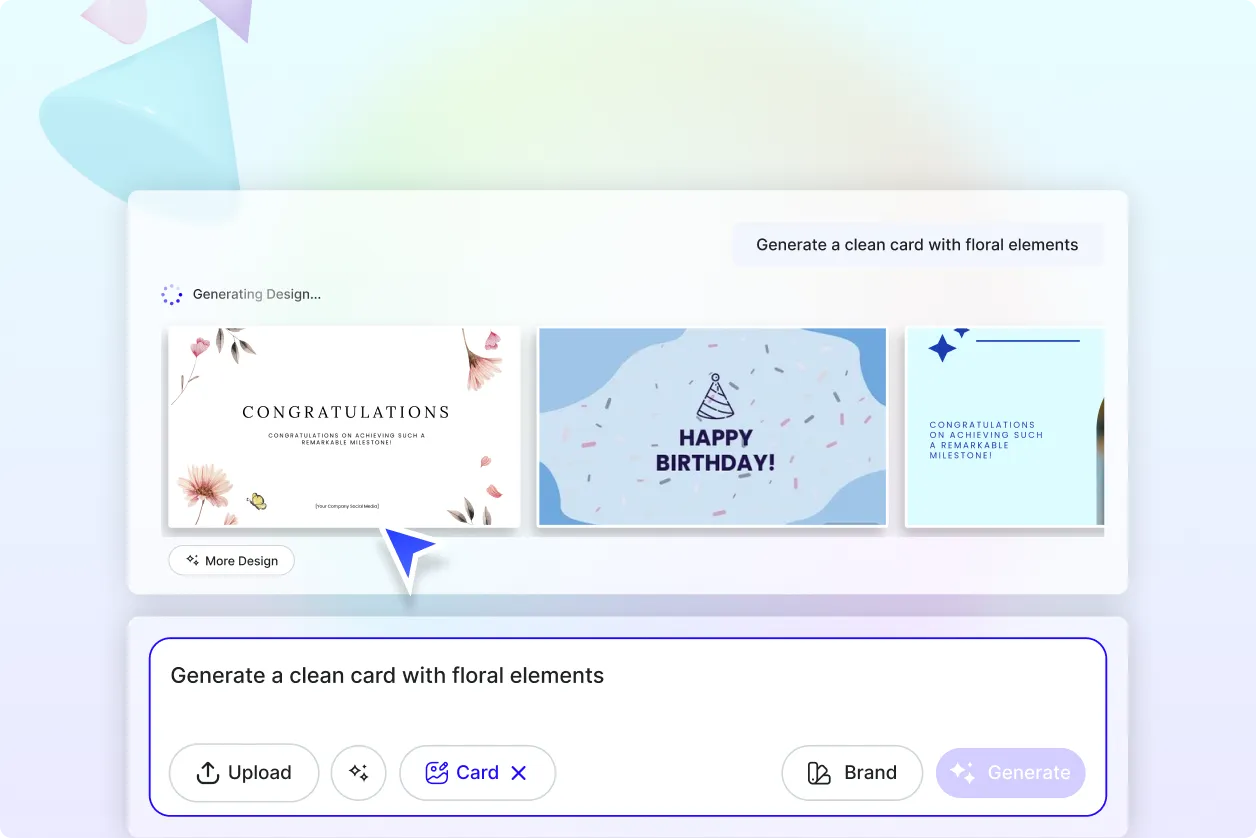This screenshot has height=838, width=1256.
Task: Click the Generate button
Action: coord(1010,773)
